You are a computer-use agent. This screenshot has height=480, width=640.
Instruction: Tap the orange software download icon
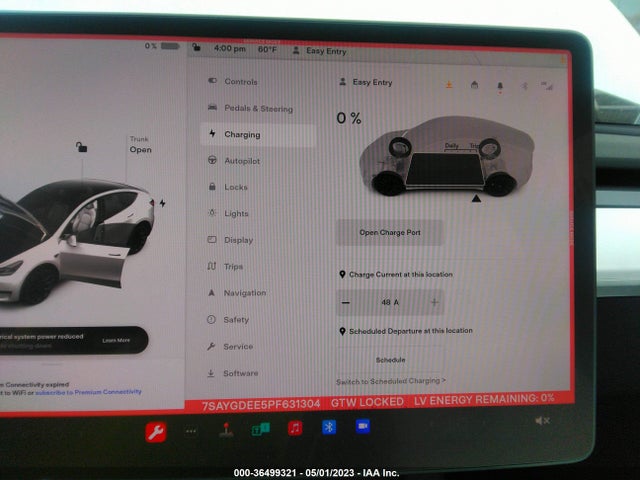tap(449, 85)
